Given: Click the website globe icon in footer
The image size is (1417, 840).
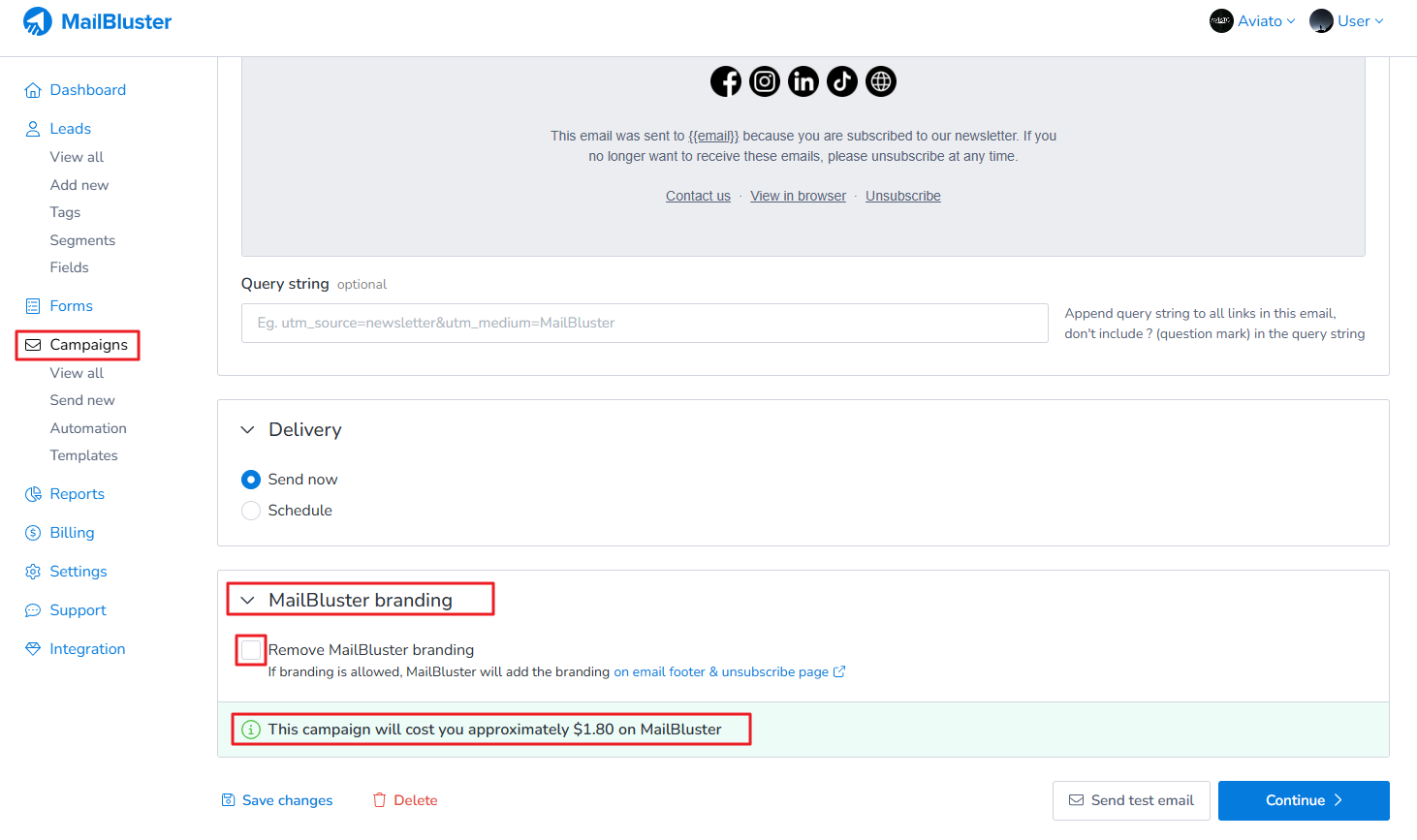Looking at the screenshot, I should coord(881,81).
